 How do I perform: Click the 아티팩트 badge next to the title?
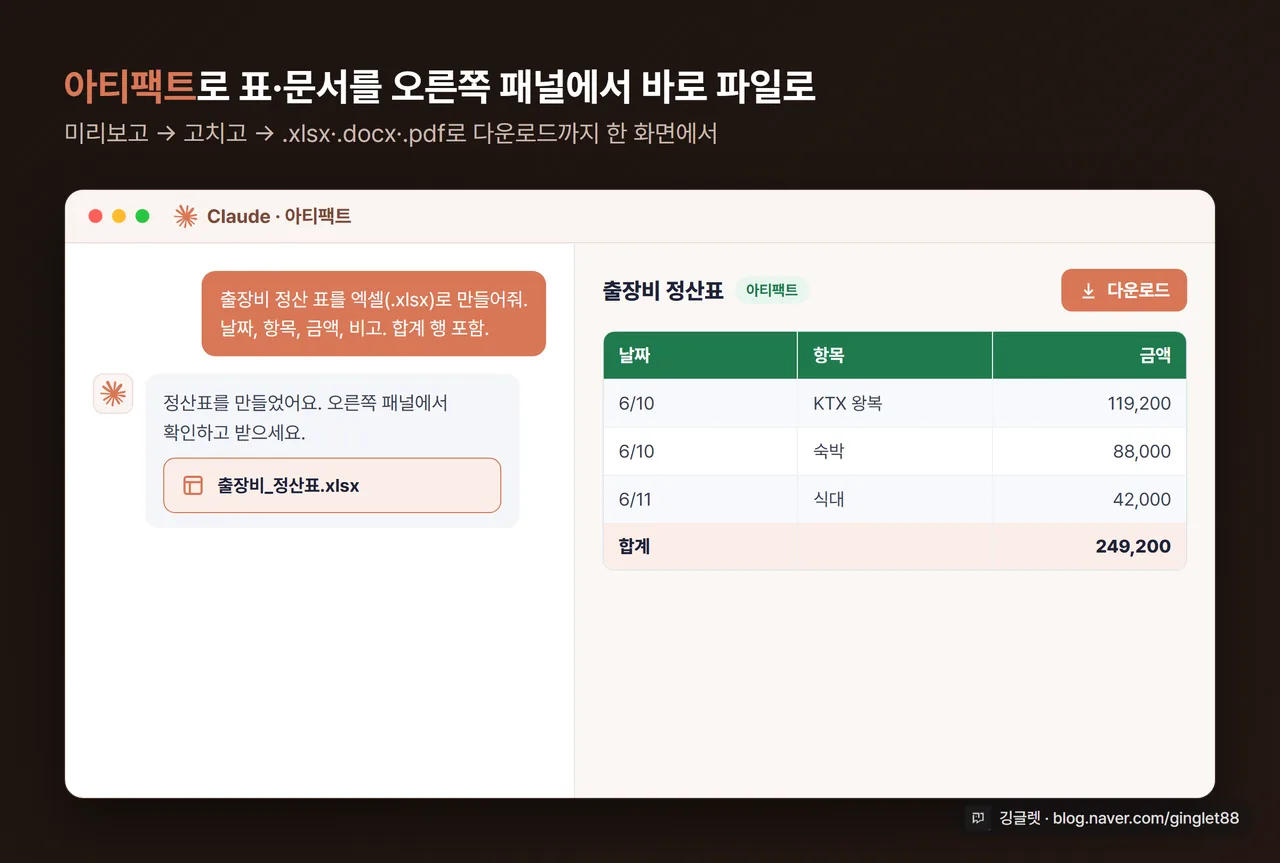coord(772,290)
